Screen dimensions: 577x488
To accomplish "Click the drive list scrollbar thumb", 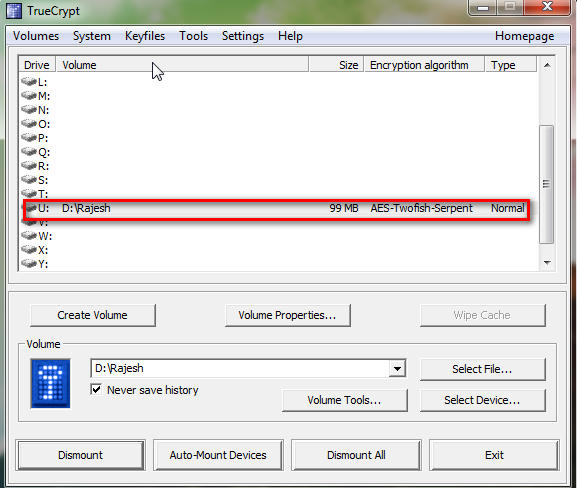I will (x=546, y=184).
